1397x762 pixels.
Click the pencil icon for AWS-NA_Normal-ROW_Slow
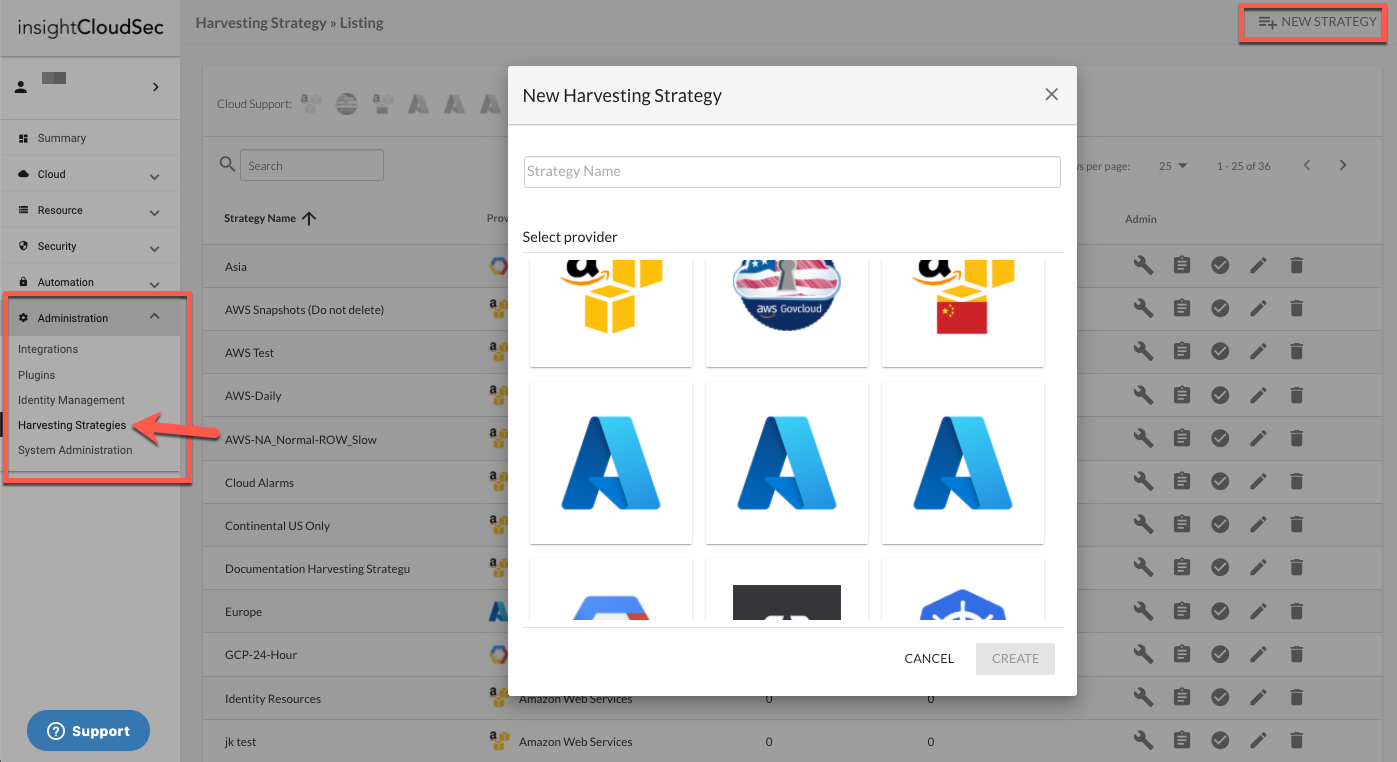[1258, 438]
